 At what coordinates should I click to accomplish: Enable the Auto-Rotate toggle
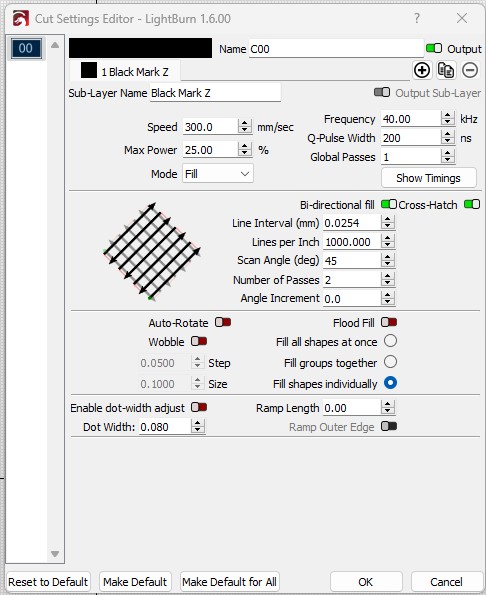tap(223, 323)
